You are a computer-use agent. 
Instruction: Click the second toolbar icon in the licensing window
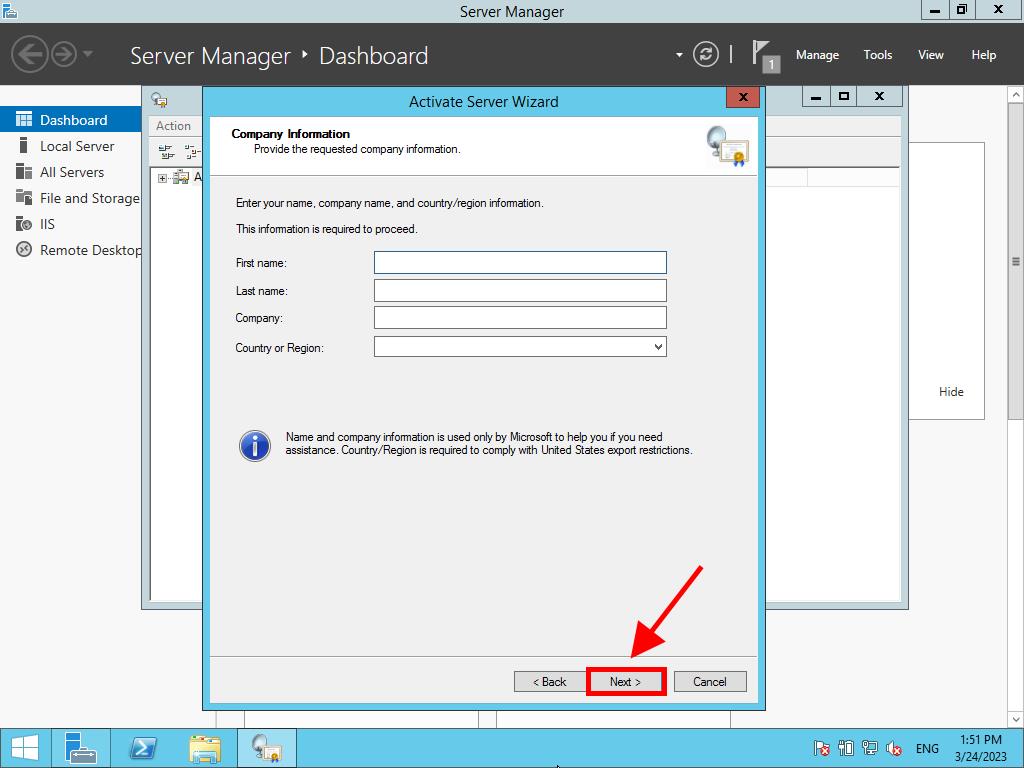191,152
